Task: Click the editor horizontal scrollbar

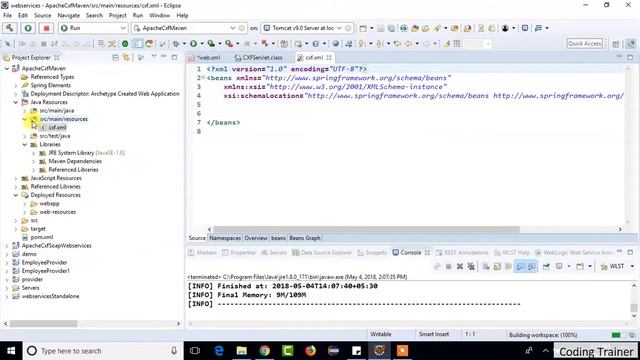Action: click(366, 229)
